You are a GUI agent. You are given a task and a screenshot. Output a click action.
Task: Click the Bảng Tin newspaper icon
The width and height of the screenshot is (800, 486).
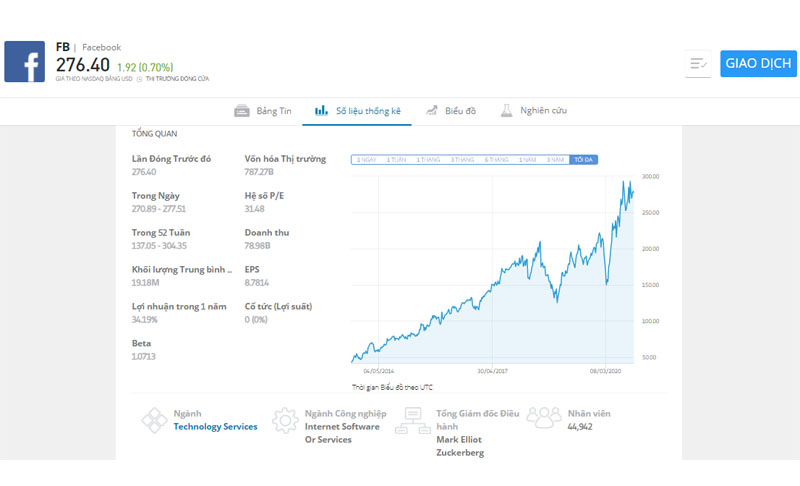click(x=242, y=111)
